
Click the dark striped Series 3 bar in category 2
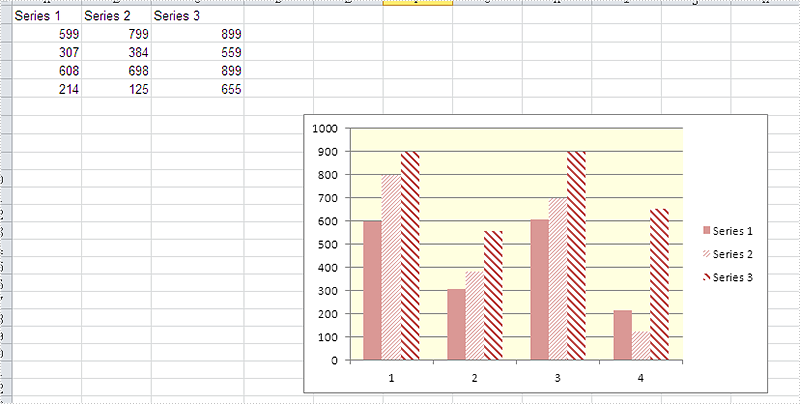click(x=493, y=295)
